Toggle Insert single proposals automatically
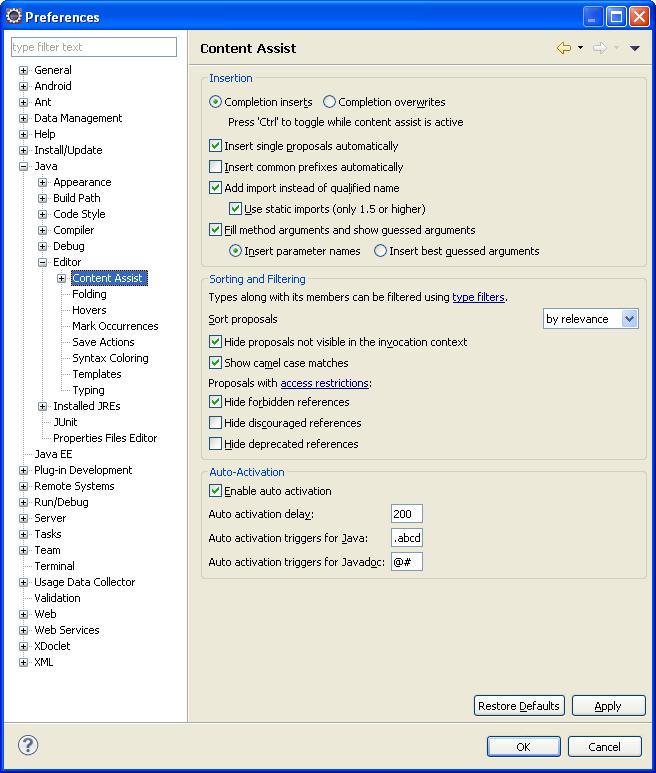 (x=215, y=145)
